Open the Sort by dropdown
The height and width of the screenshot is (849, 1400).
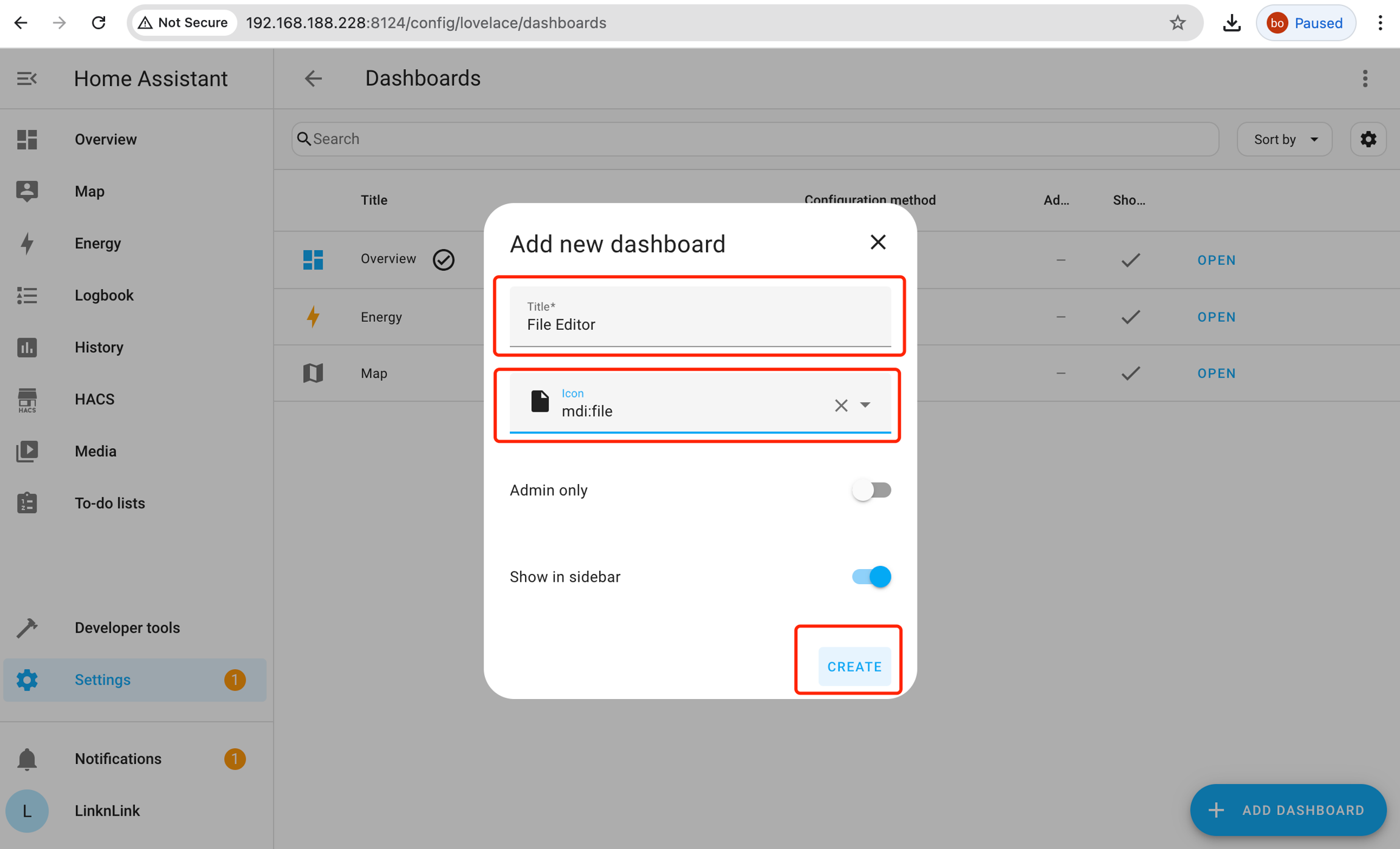click(x=1285, y=139)
